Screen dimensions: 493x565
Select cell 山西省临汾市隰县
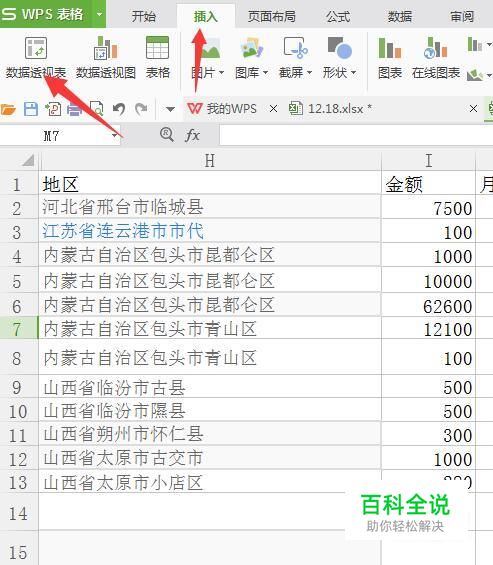coord(210,411)
